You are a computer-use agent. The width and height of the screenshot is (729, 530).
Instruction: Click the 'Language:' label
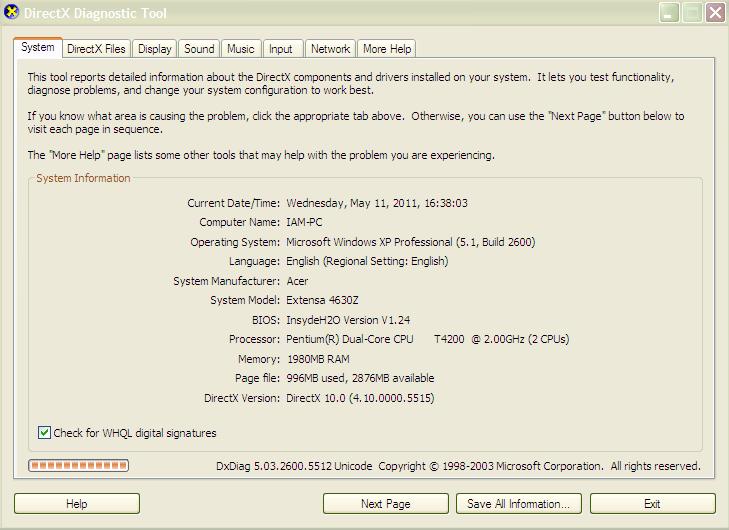(x=254, y=261)
